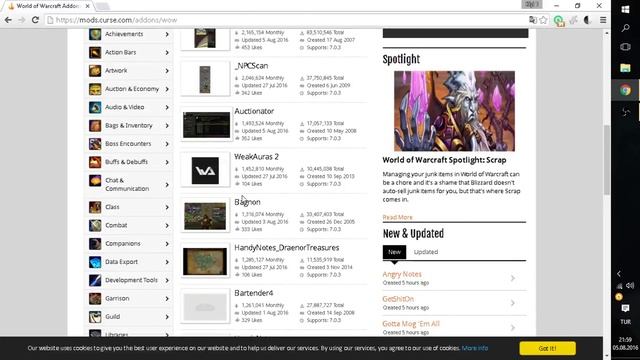The height and width of the screenshot is (360, 640).
Task: Open World of Warcraft Spotlight: Scrap headline
Action: point(444,160)
